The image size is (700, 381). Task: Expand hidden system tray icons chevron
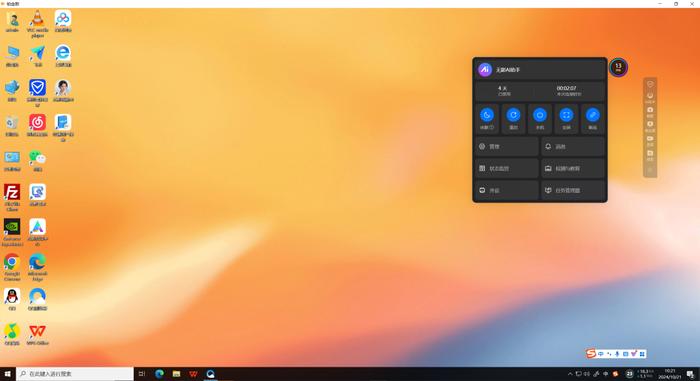pos(570,374)
